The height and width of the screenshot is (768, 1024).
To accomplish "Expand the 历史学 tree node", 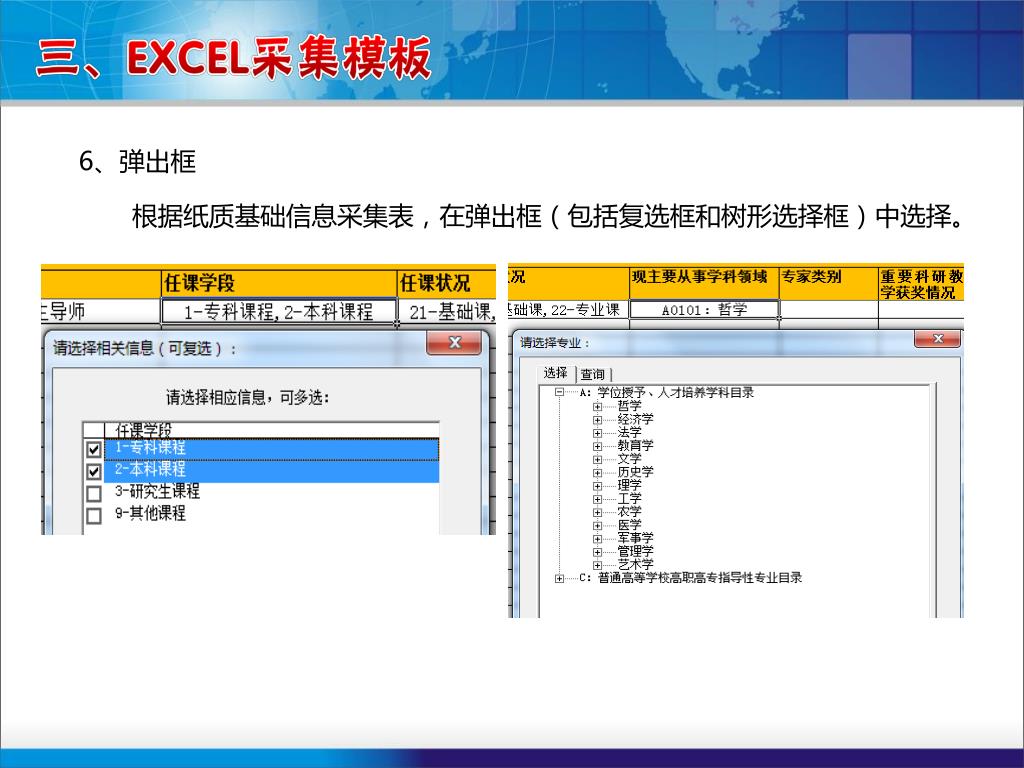I will click(597, 472).
